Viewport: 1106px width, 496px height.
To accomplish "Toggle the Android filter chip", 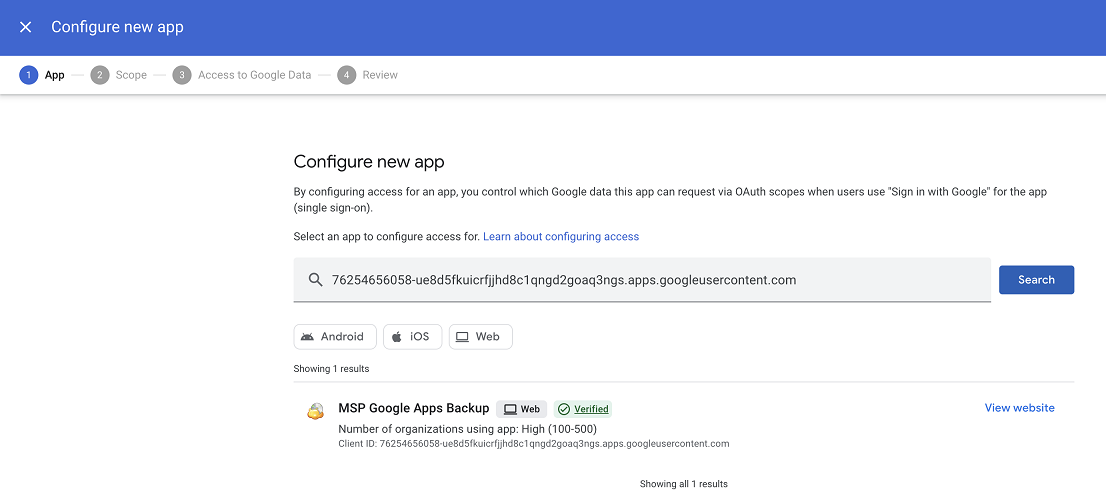I will tap(335, 337).
